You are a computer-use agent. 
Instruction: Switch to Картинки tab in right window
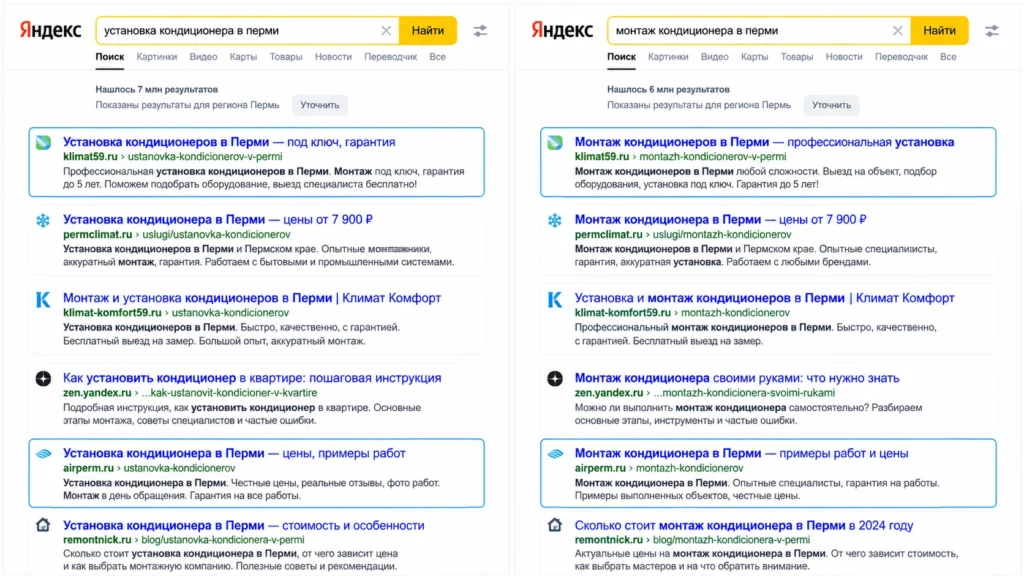coord(668,57)
